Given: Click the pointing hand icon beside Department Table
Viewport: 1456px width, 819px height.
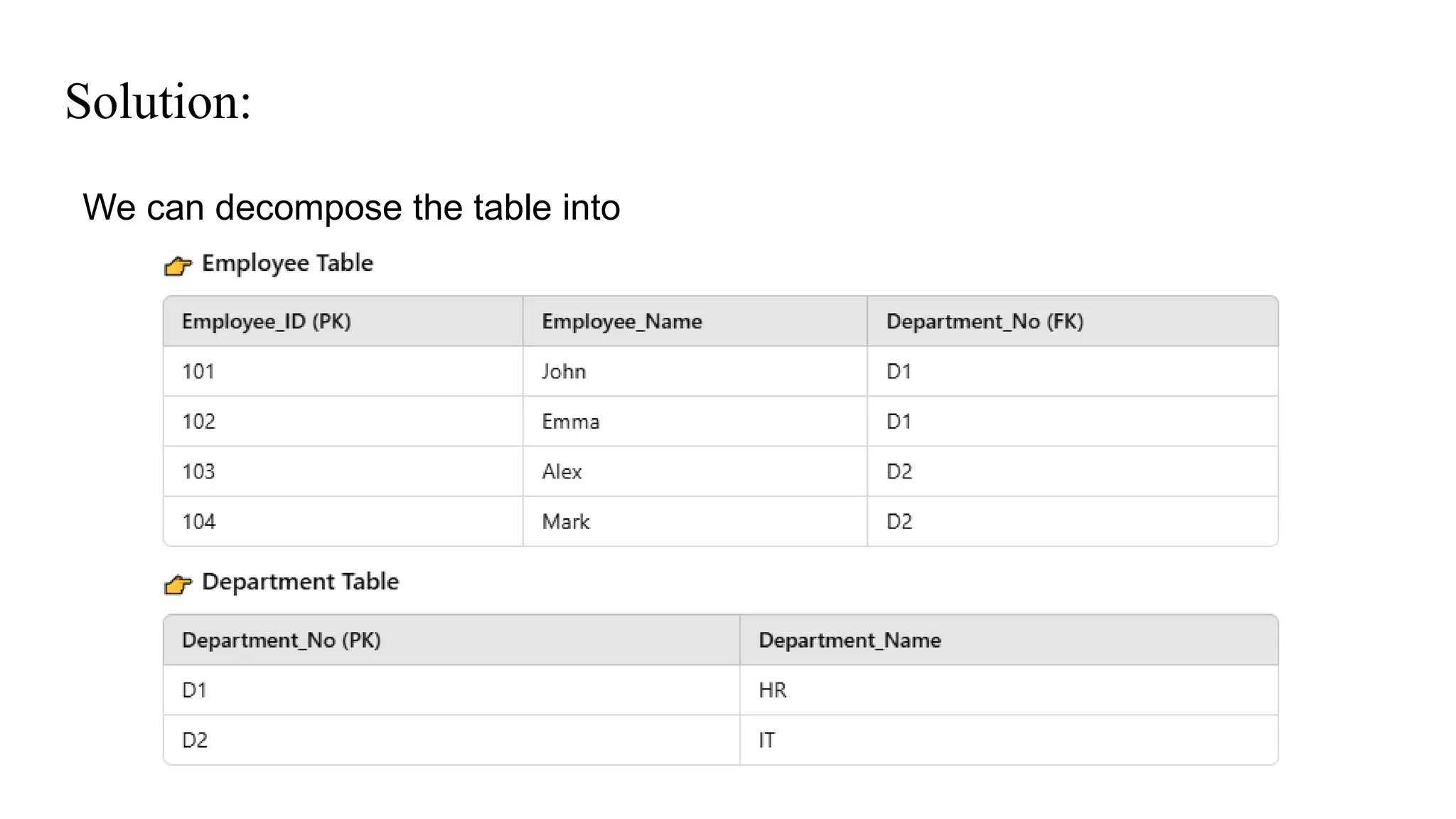Looking at the screenshot, I should point(178,584).
